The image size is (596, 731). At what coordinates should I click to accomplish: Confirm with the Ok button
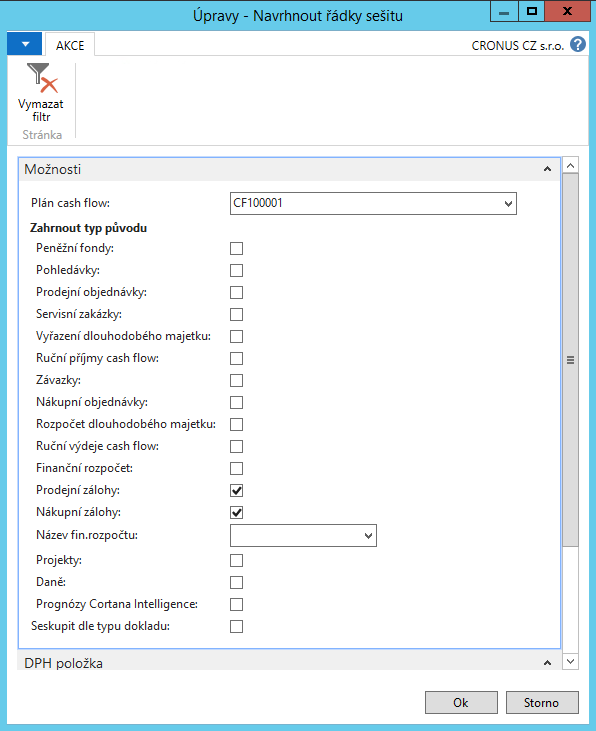[x=461, y=703]
